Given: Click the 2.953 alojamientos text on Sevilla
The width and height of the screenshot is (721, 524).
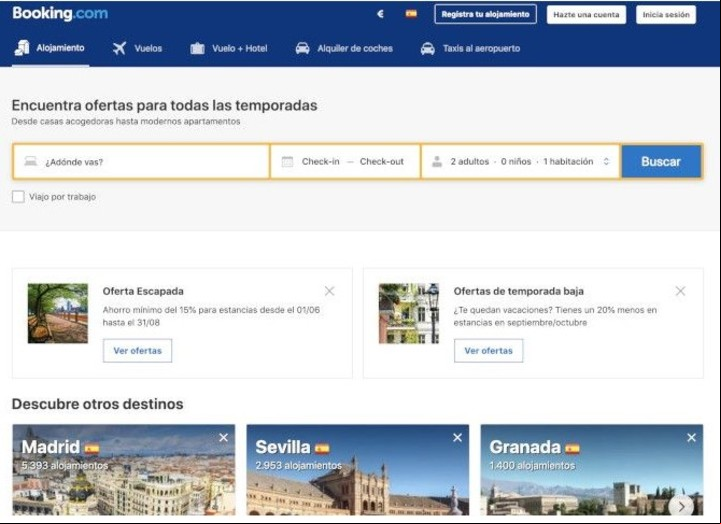Looking at the screenshot, I should [299, 465].
